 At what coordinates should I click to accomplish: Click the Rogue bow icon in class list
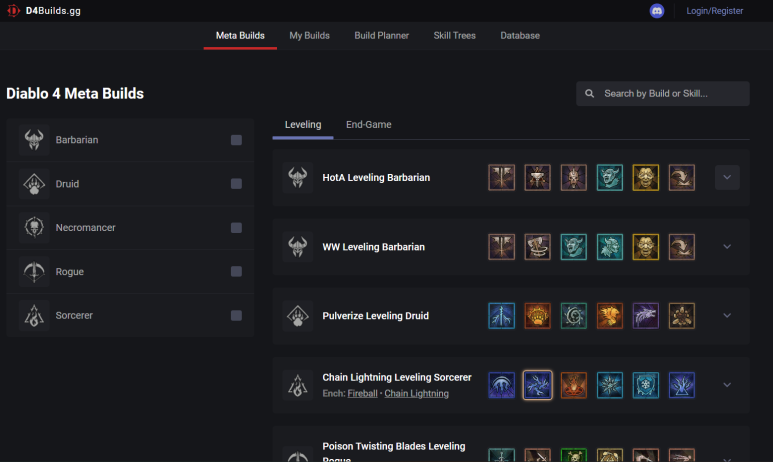click(34, 271)
